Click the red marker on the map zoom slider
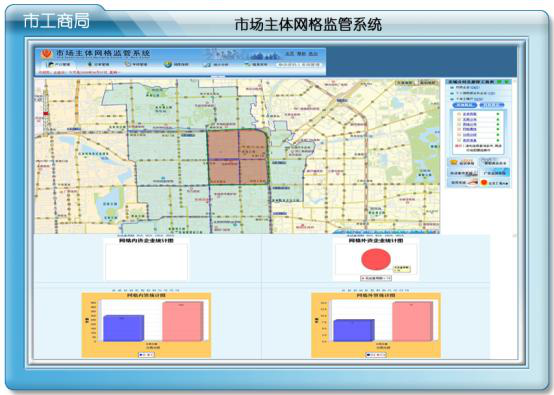The image size is (554, 395). pyautogui.click(x=46, y=113)
